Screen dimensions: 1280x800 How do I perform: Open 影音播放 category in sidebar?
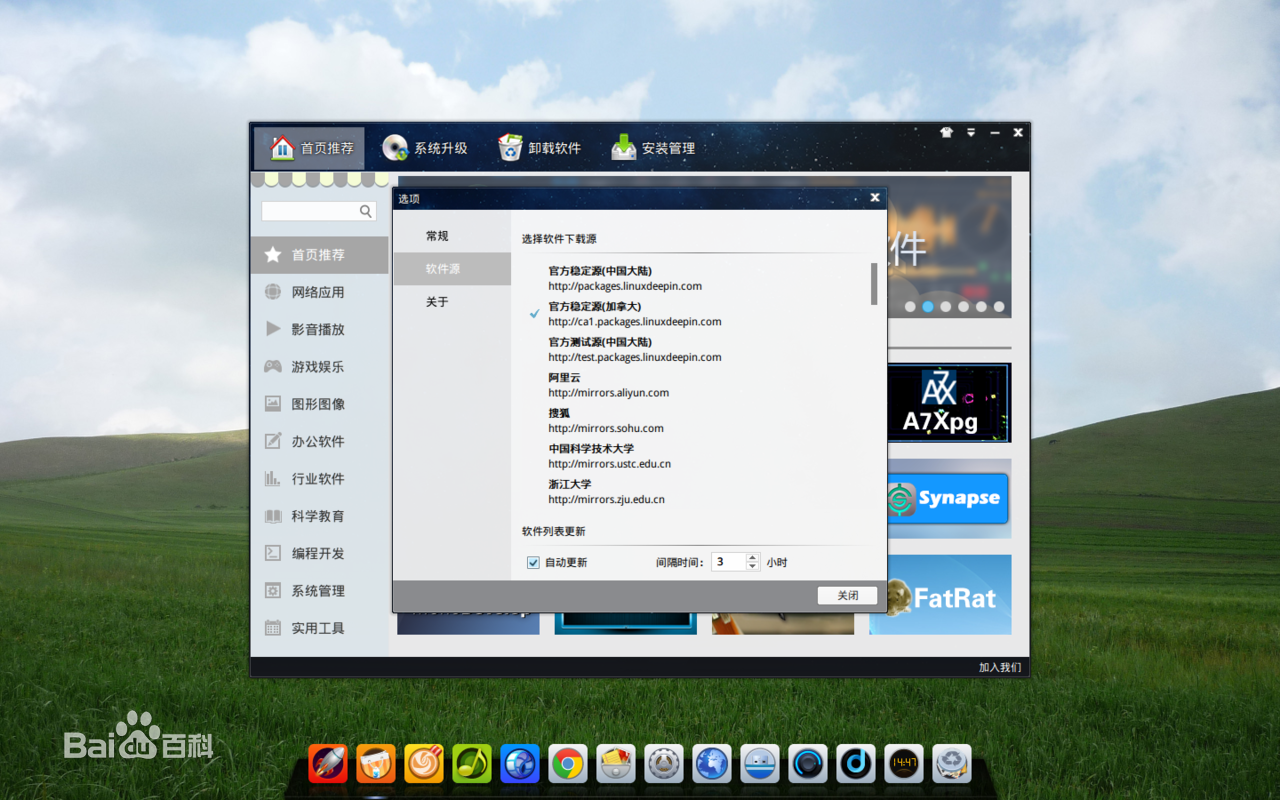coord(319,329)
